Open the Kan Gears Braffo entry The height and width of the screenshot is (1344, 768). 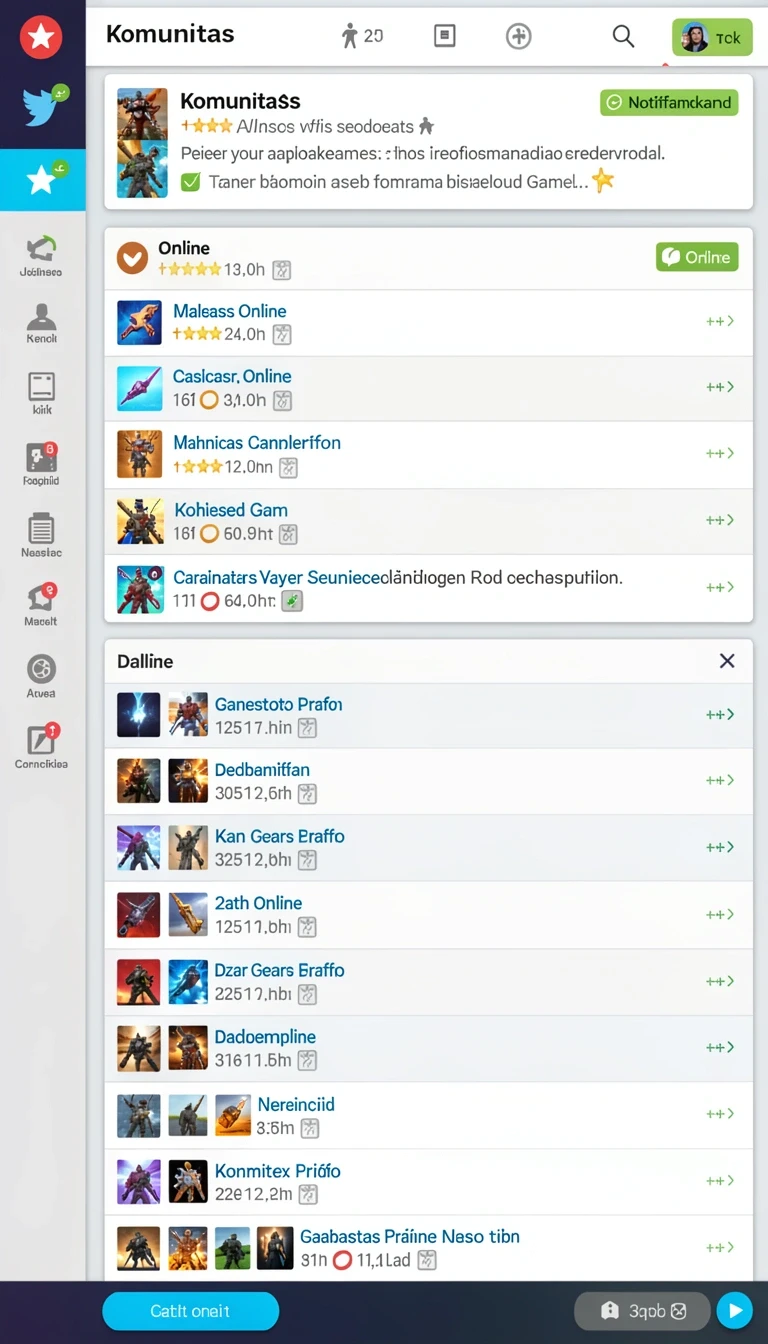[x=280, y=836]
